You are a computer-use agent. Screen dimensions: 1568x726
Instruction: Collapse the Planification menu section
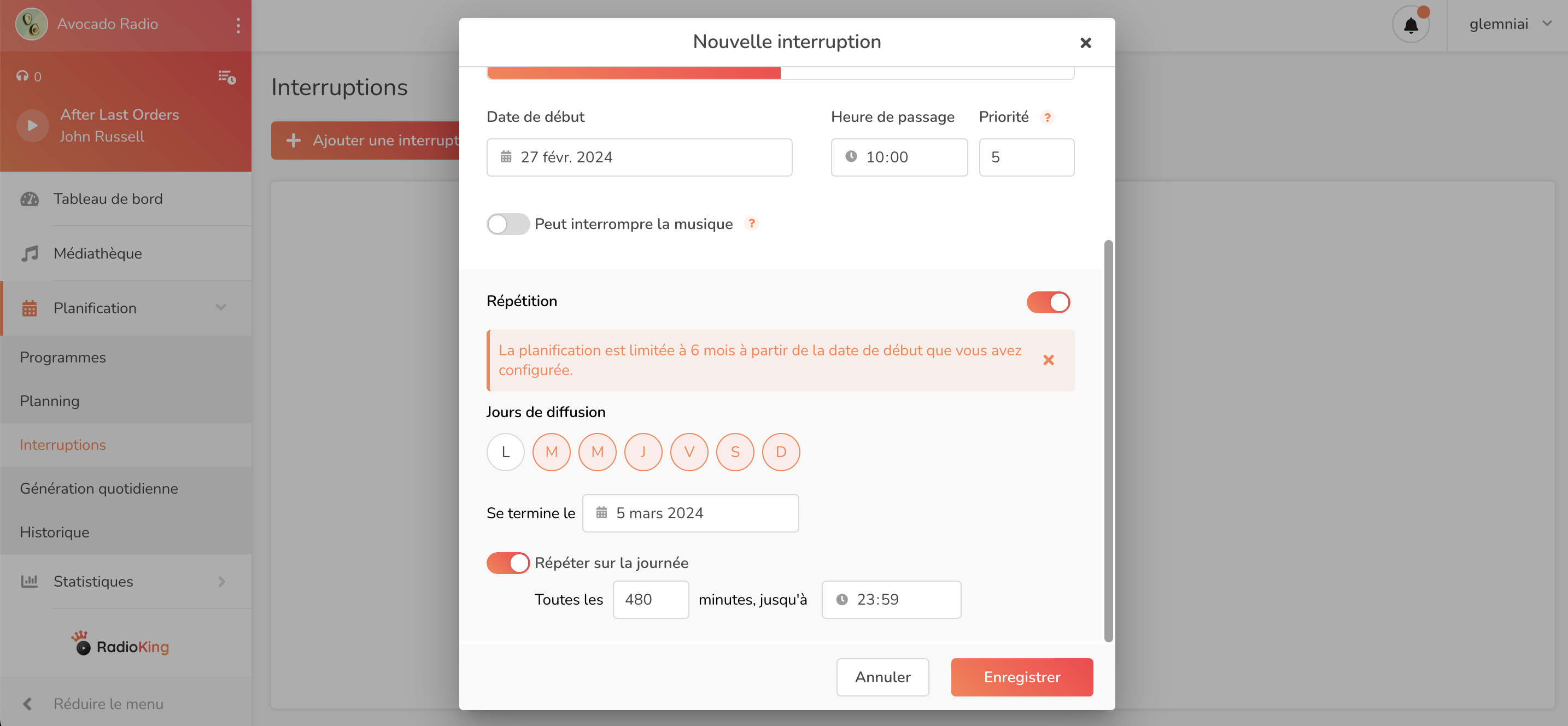click(x=221, y=308)
